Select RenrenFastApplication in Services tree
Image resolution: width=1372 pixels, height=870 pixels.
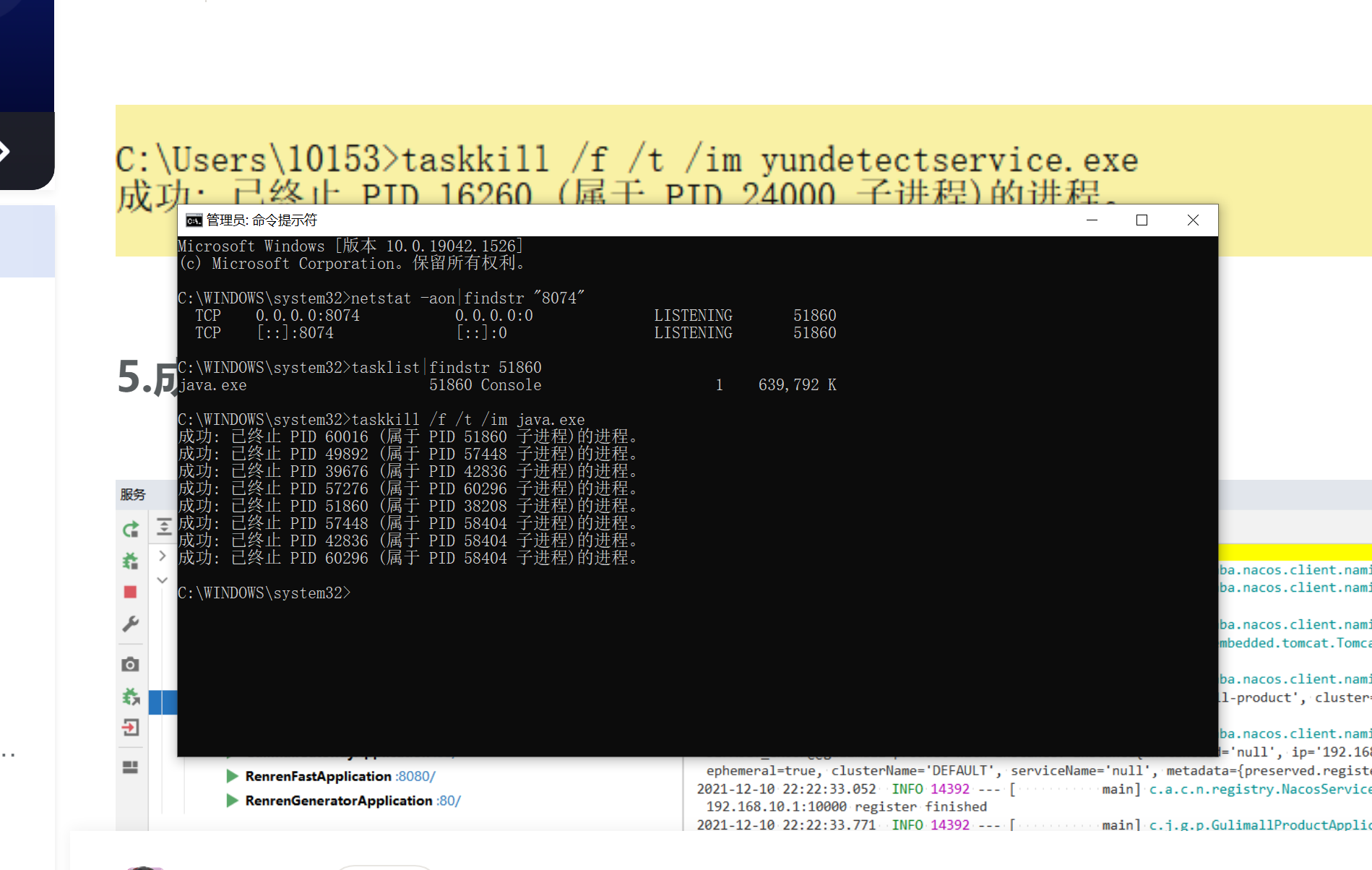pyautogui.click(x=319, y=776)
